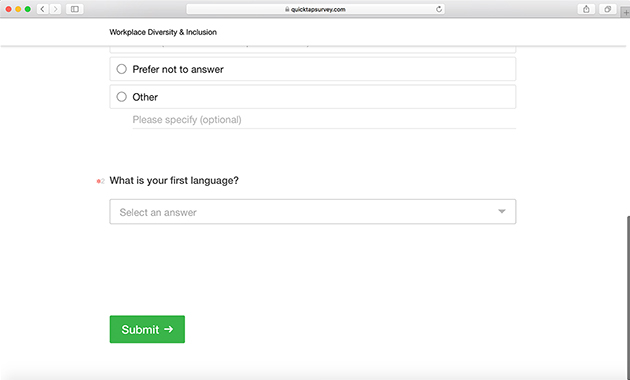Select the quicktapsurvey.com address bar

315,9
